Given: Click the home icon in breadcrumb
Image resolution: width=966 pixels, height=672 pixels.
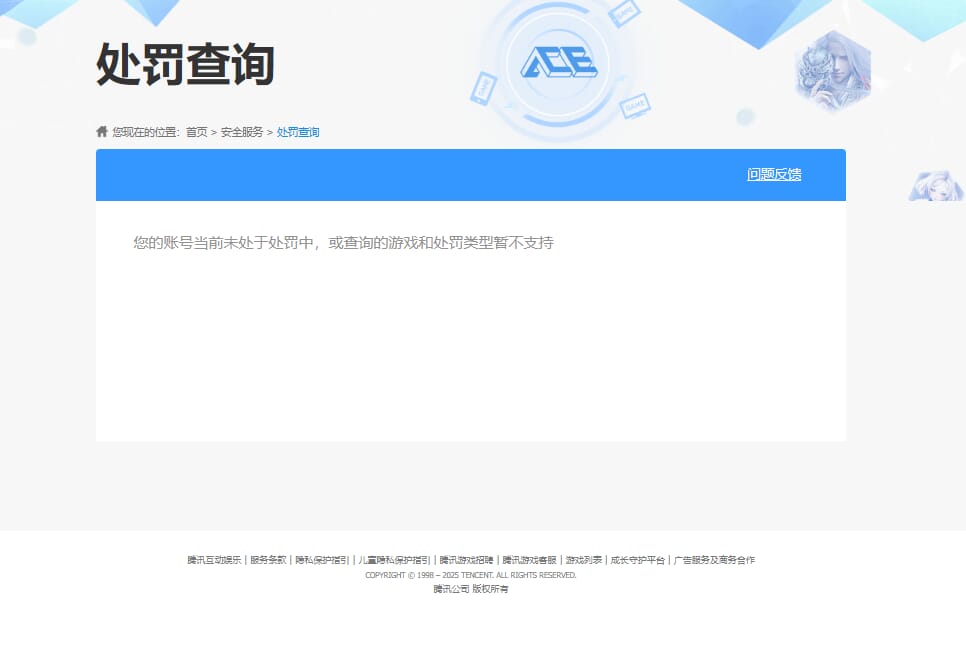Looking at the screenshot, I should coord(102,131).
